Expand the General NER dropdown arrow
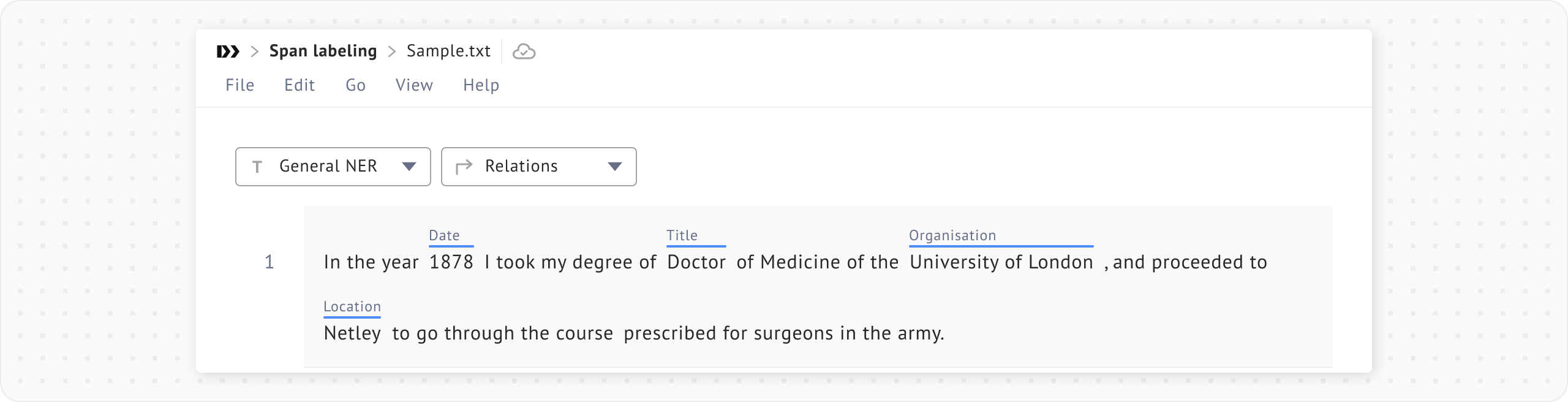Image resolution: width=1568 pixels, height=402 pixels. 409,167
